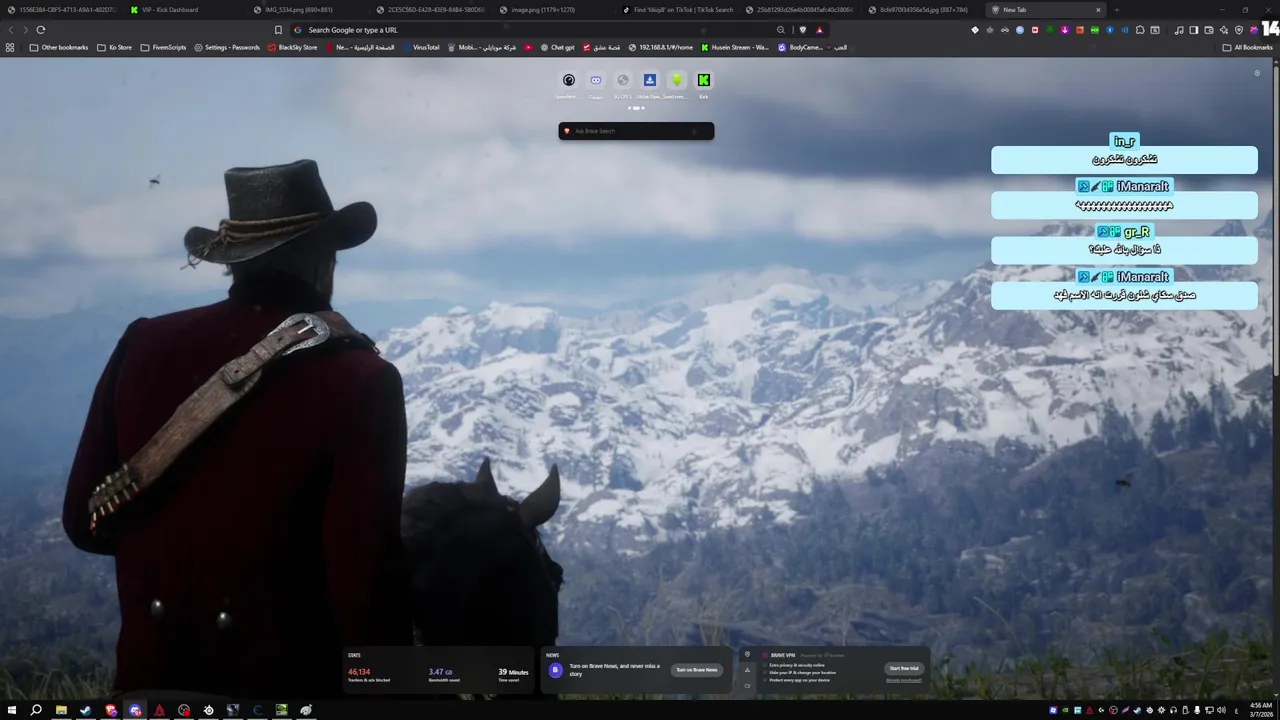This screenshot has width=1280, height=720.
Task: Open the TikTok Downloader top site shortcut
Action: pos(650,85)
